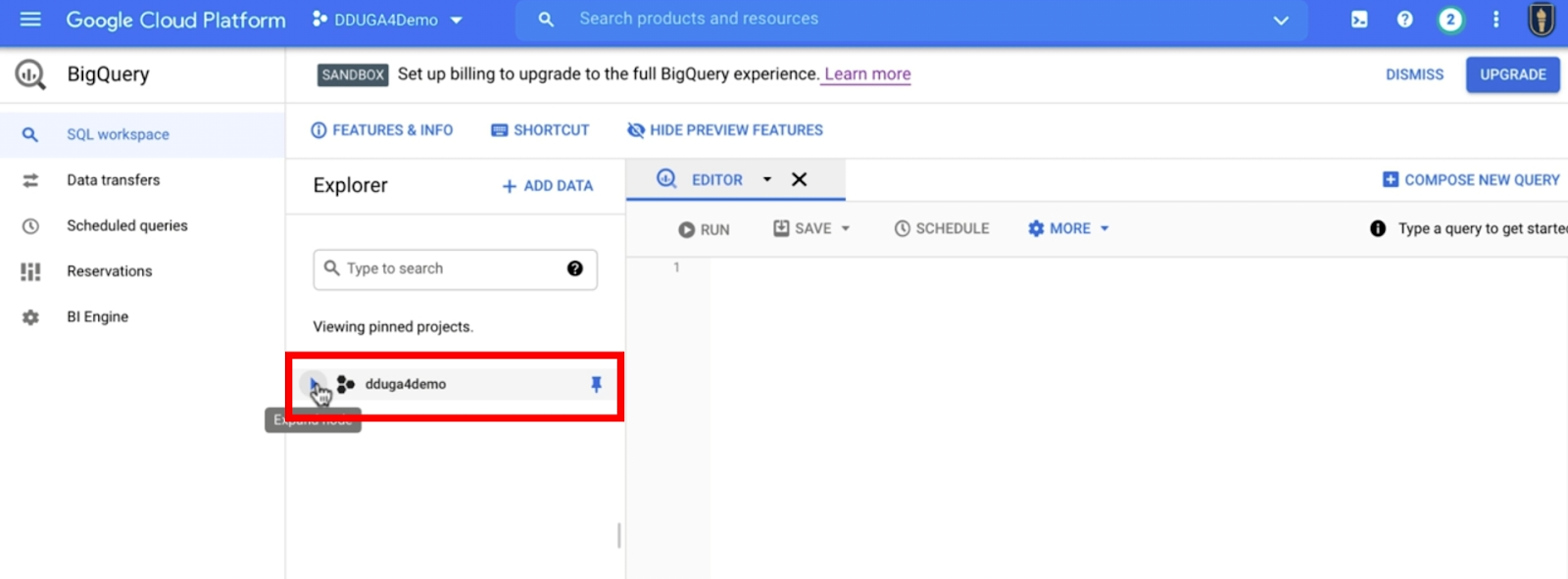Click Add Data in Explorer

547,186
